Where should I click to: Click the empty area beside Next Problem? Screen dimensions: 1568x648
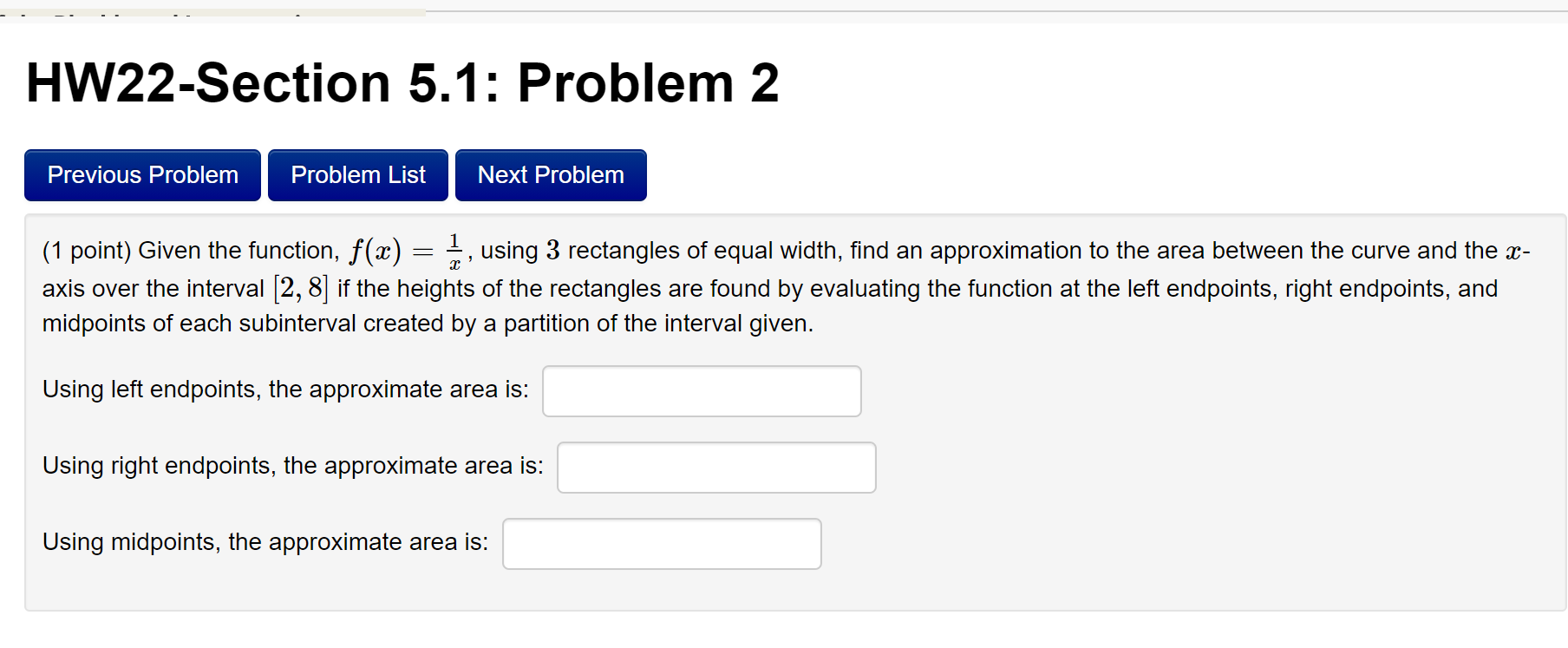867,174
